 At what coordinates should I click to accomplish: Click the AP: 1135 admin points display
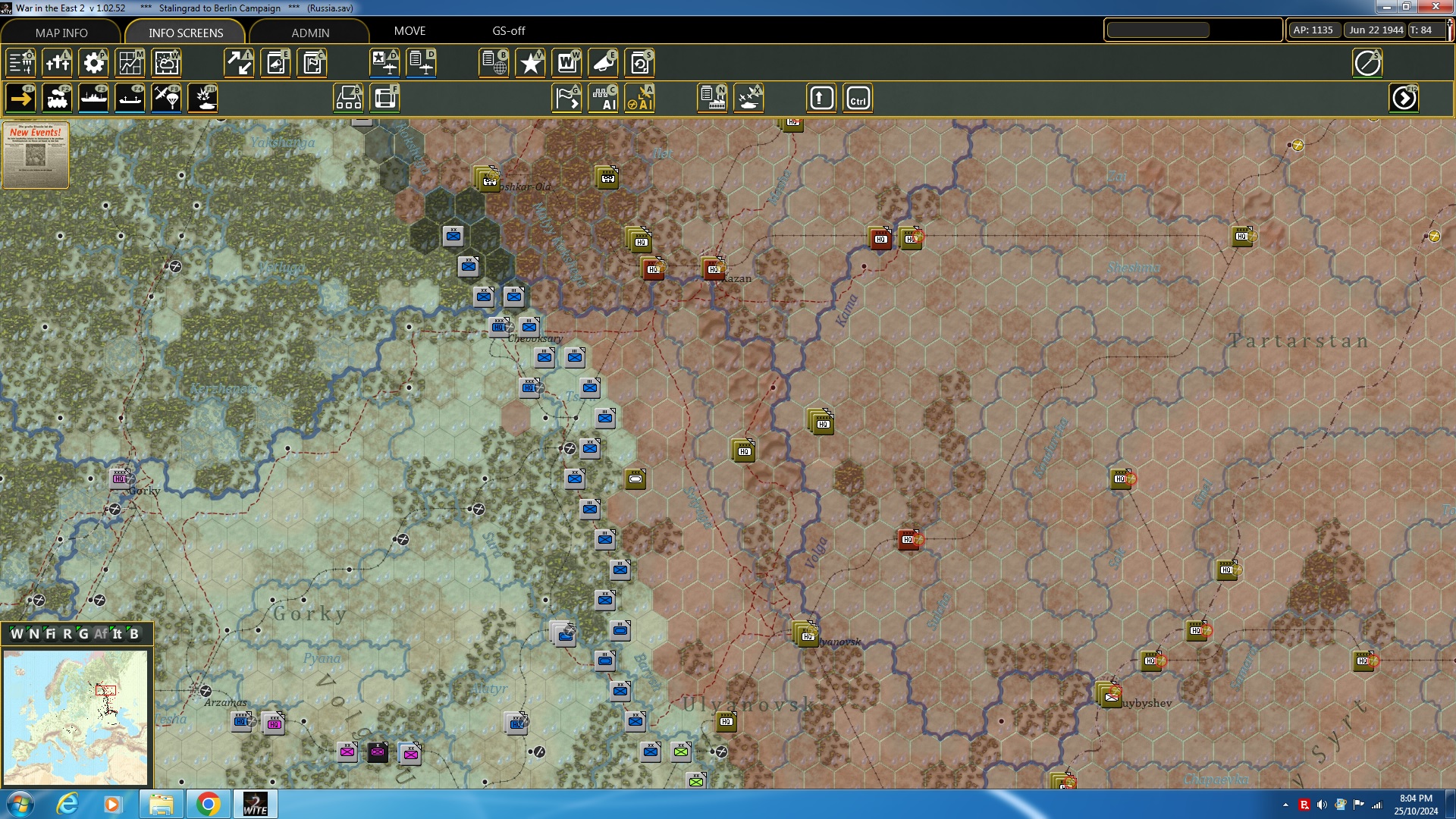click(x=1313, y=30)
